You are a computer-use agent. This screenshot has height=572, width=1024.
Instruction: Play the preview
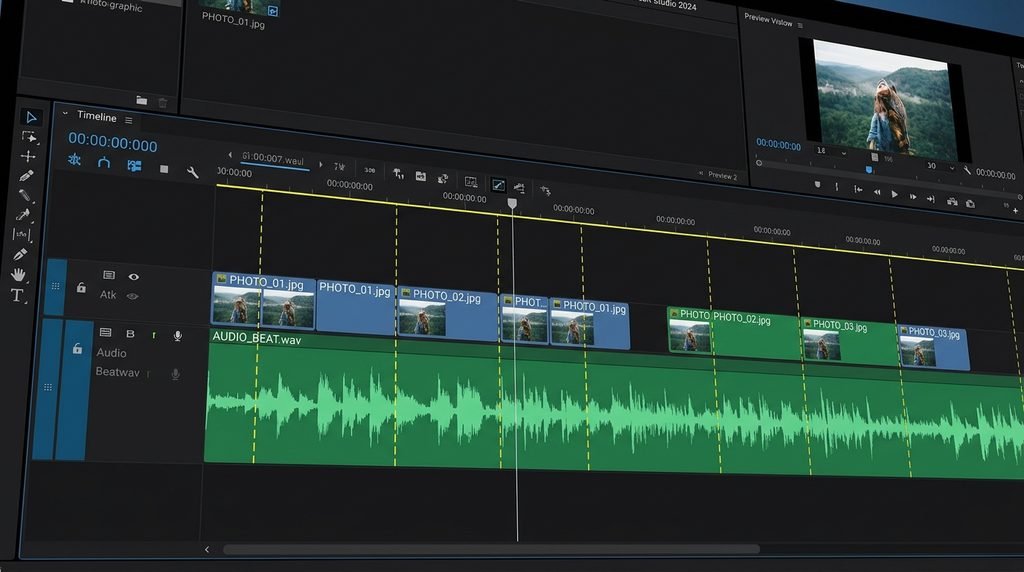tap(895, 194)
